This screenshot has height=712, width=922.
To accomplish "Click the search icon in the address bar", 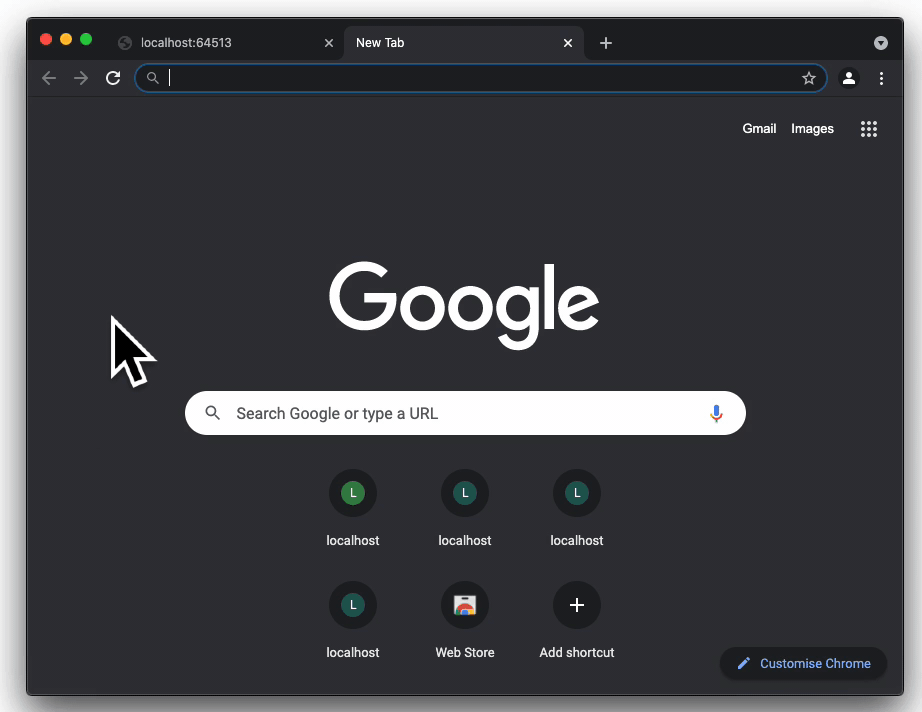I will 152,78.
